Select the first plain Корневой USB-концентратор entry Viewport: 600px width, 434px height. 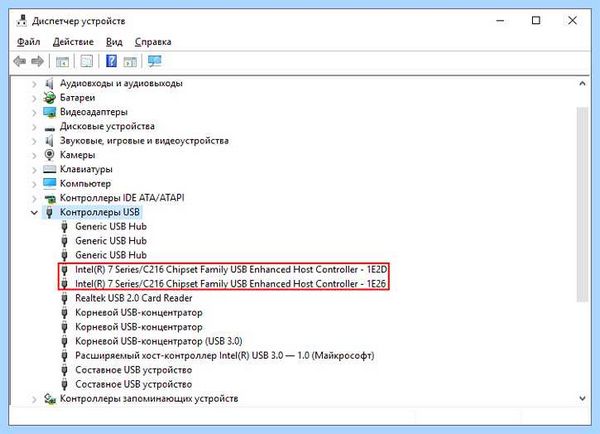139,312
